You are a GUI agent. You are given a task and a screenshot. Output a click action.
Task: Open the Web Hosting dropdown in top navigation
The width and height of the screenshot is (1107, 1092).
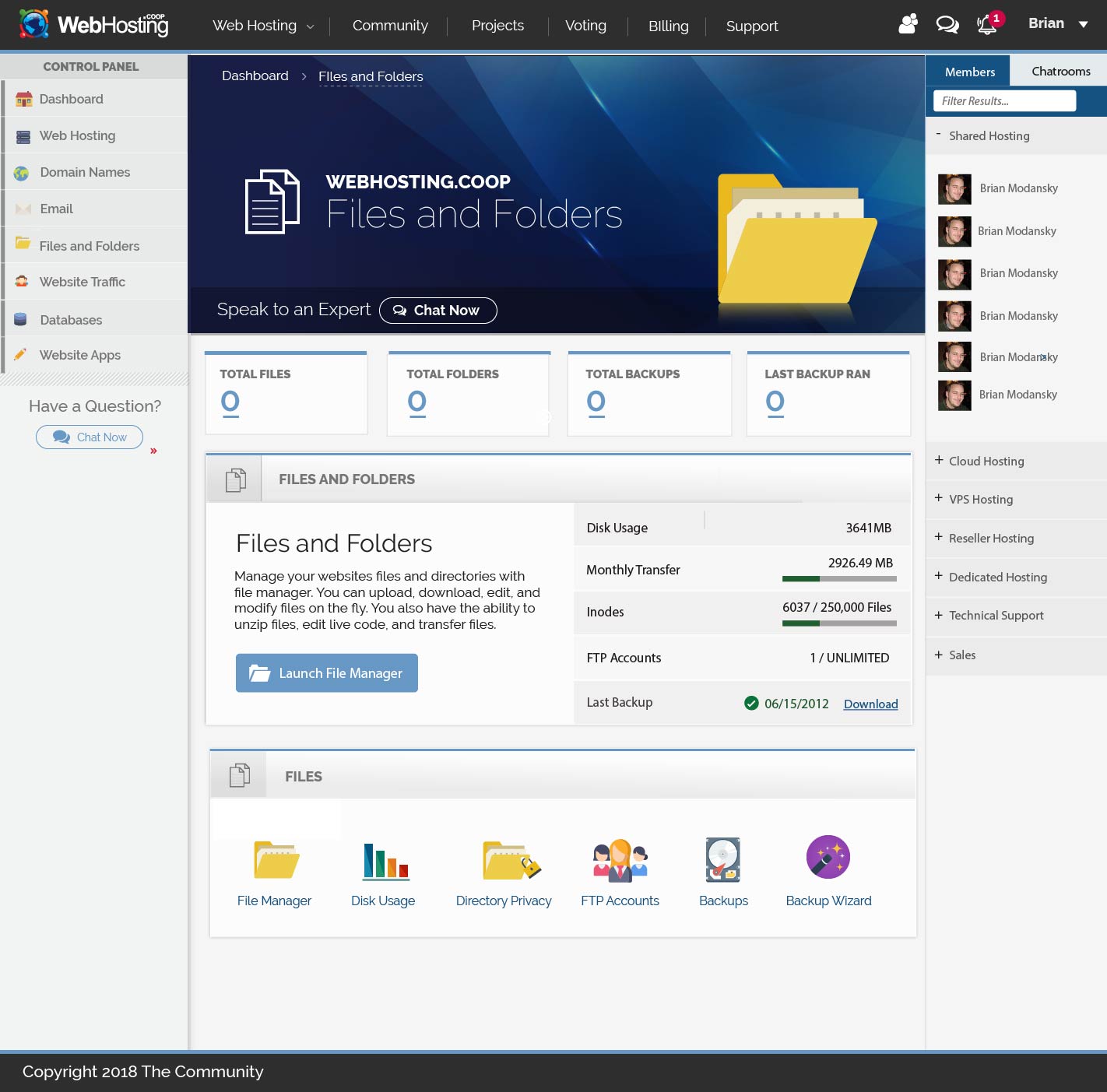[264, 26]
